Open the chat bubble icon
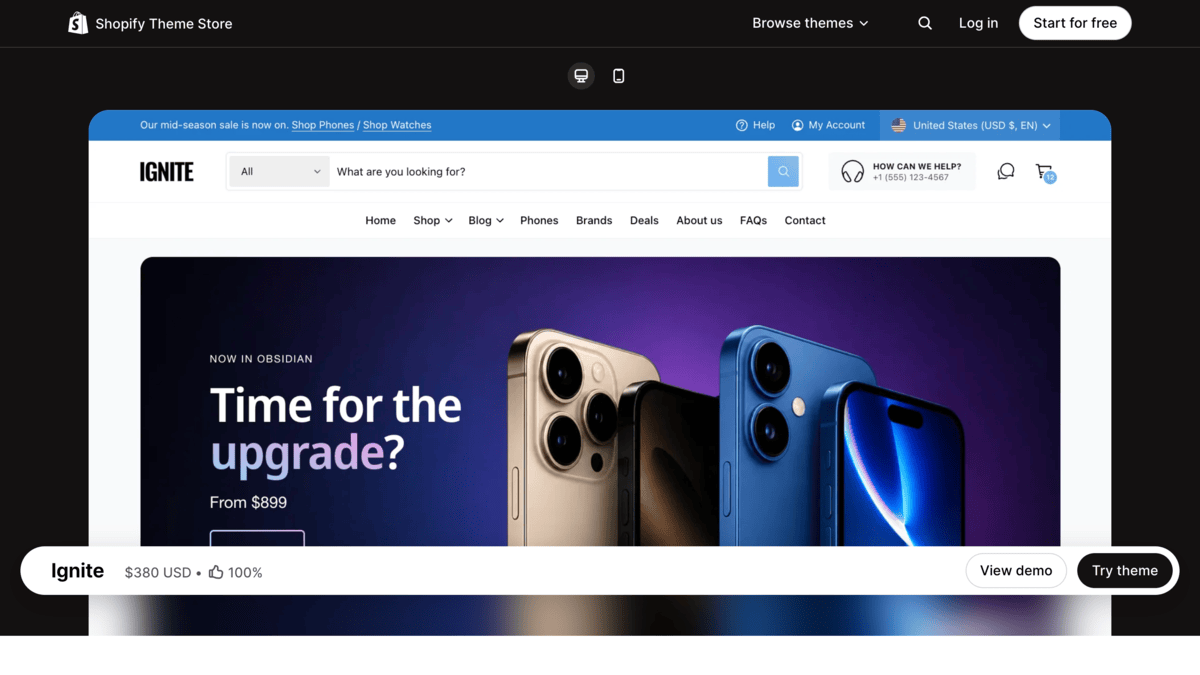The height and width of the screenshot is (675, 1200). 1006,171
